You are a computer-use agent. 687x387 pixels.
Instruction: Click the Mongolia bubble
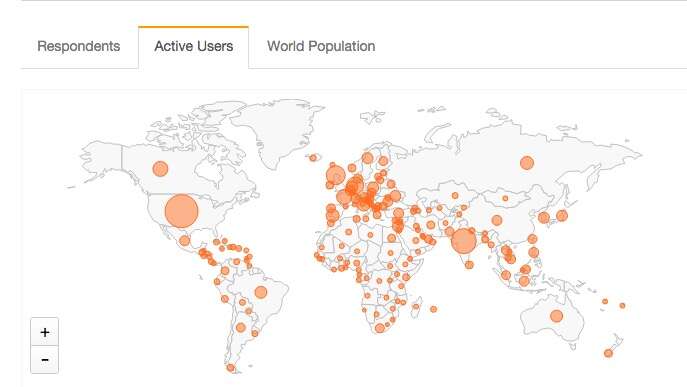click(505, 199)
